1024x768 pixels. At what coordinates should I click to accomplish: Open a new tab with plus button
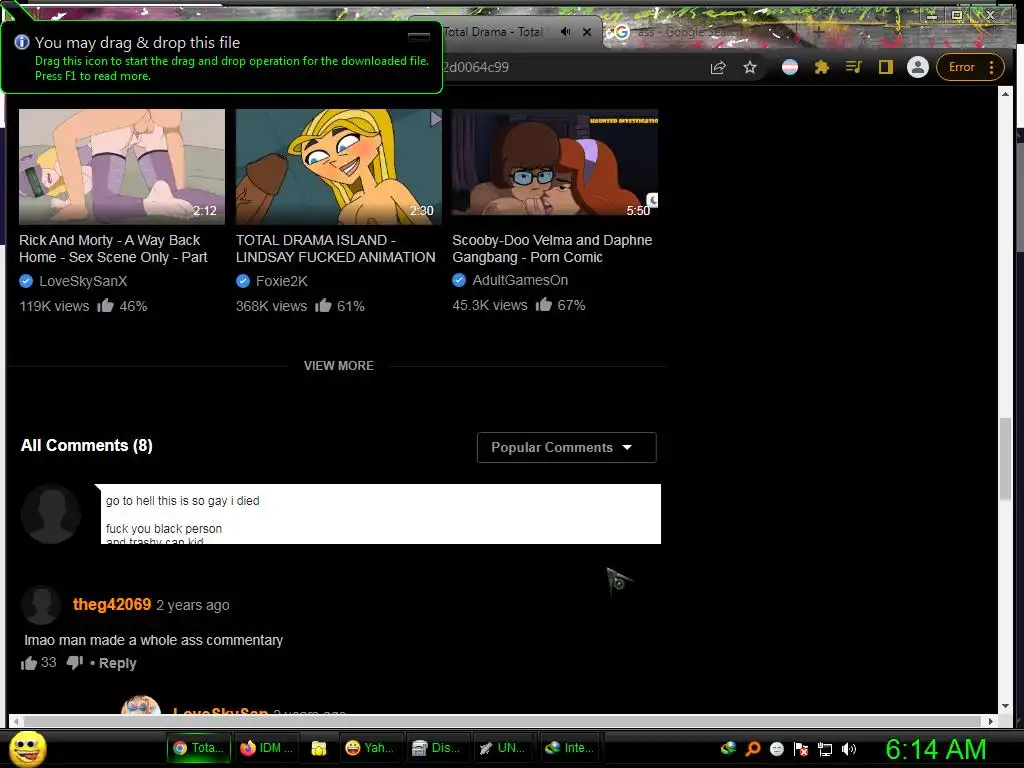pos(819,31)
